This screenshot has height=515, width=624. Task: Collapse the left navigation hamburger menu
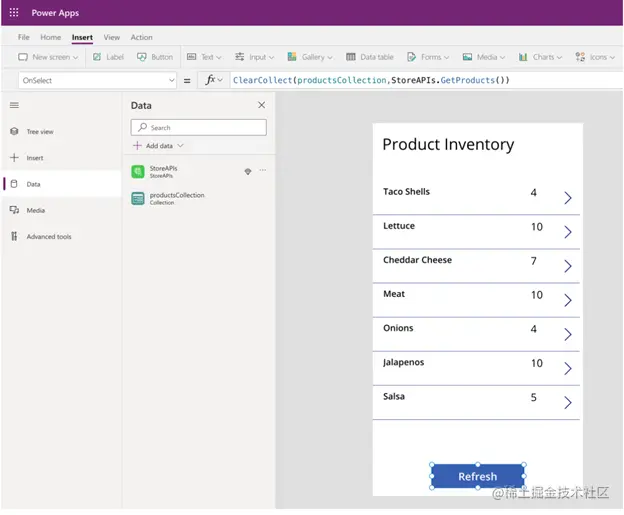pyautogui.click(x=14, y=105)
